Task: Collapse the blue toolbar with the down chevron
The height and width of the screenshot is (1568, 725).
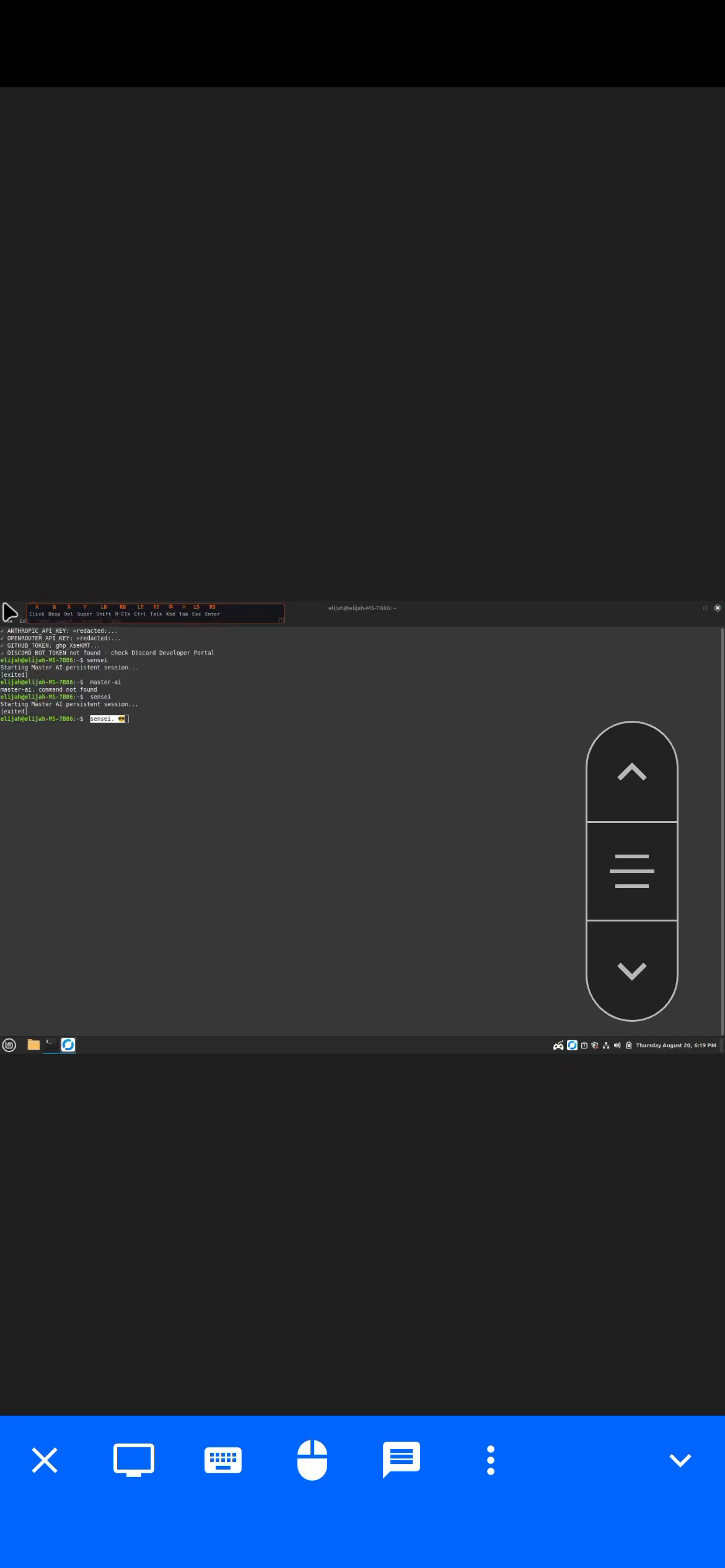Action: tap(680, 1461)
